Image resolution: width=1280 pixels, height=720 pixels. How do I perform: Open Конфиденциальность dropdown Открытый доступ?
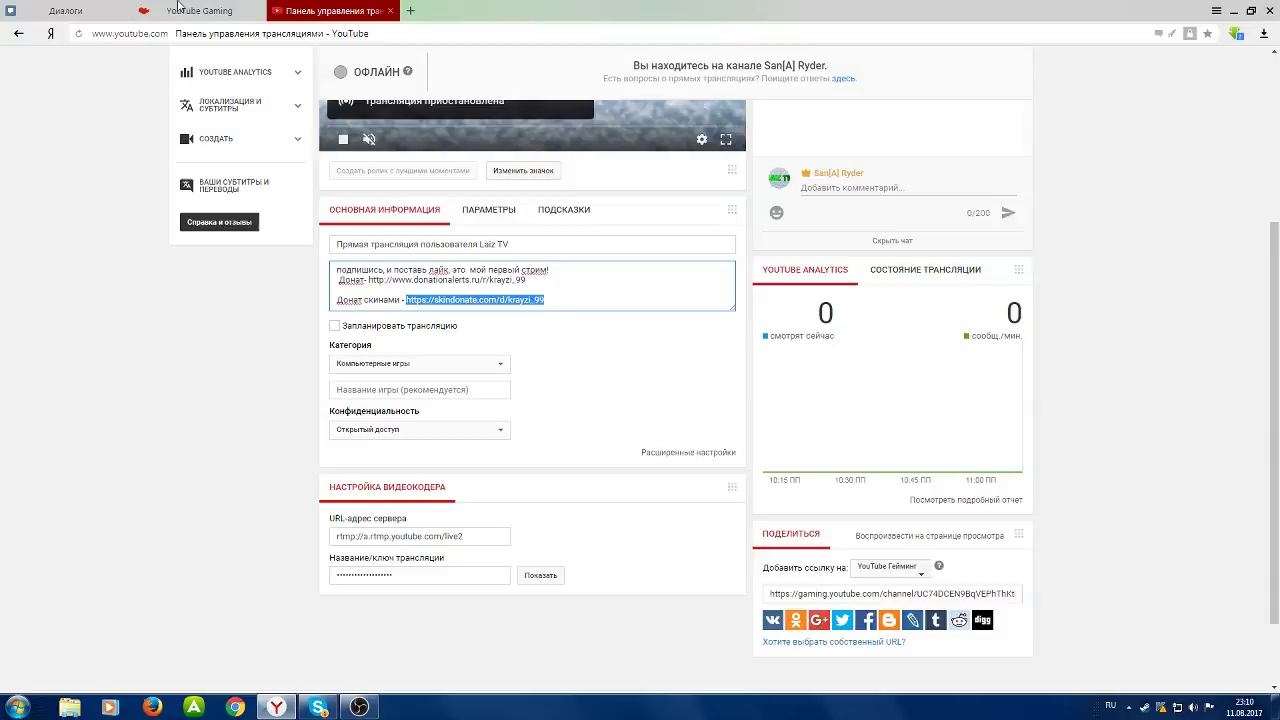coord(420,429)
